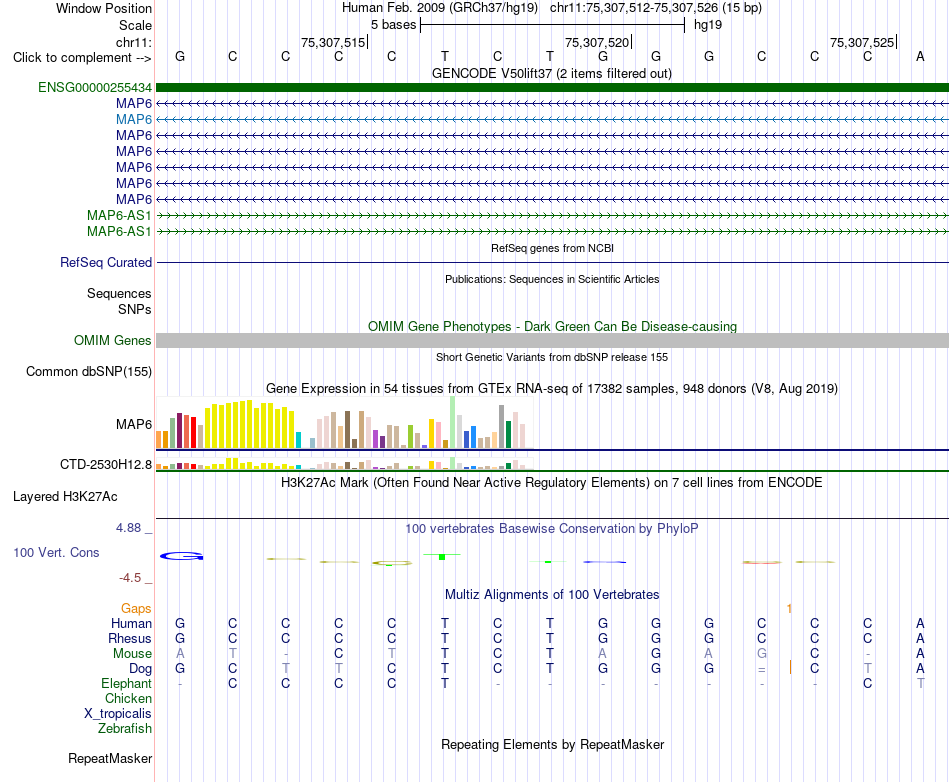Screen dimensions: 950x782
Task: Click the RefSeq Curated track label
Action: tap(105, 262)
